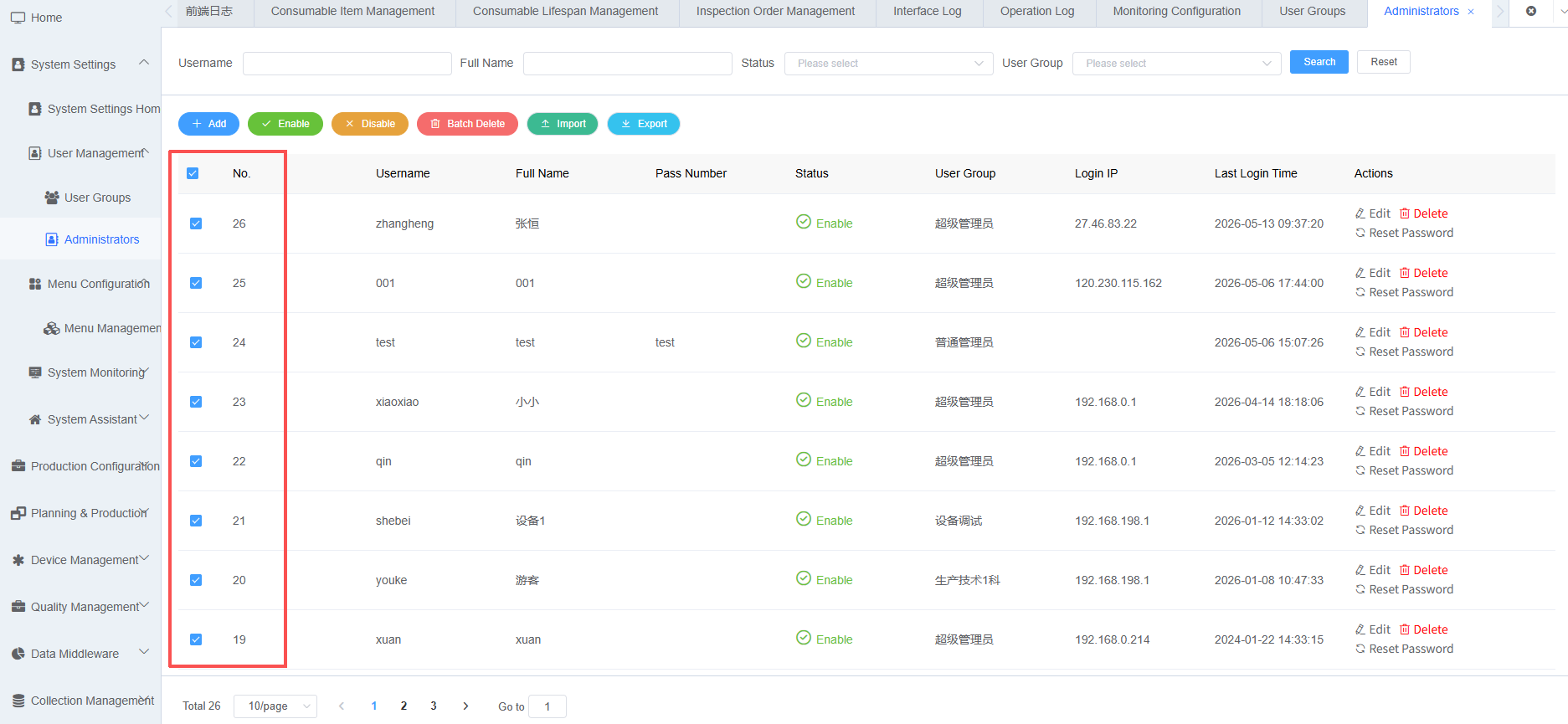Screen dimensions: 1568x724
Task: Click the tab options circle icon at top right
Action: click(x=1531, y=11)
